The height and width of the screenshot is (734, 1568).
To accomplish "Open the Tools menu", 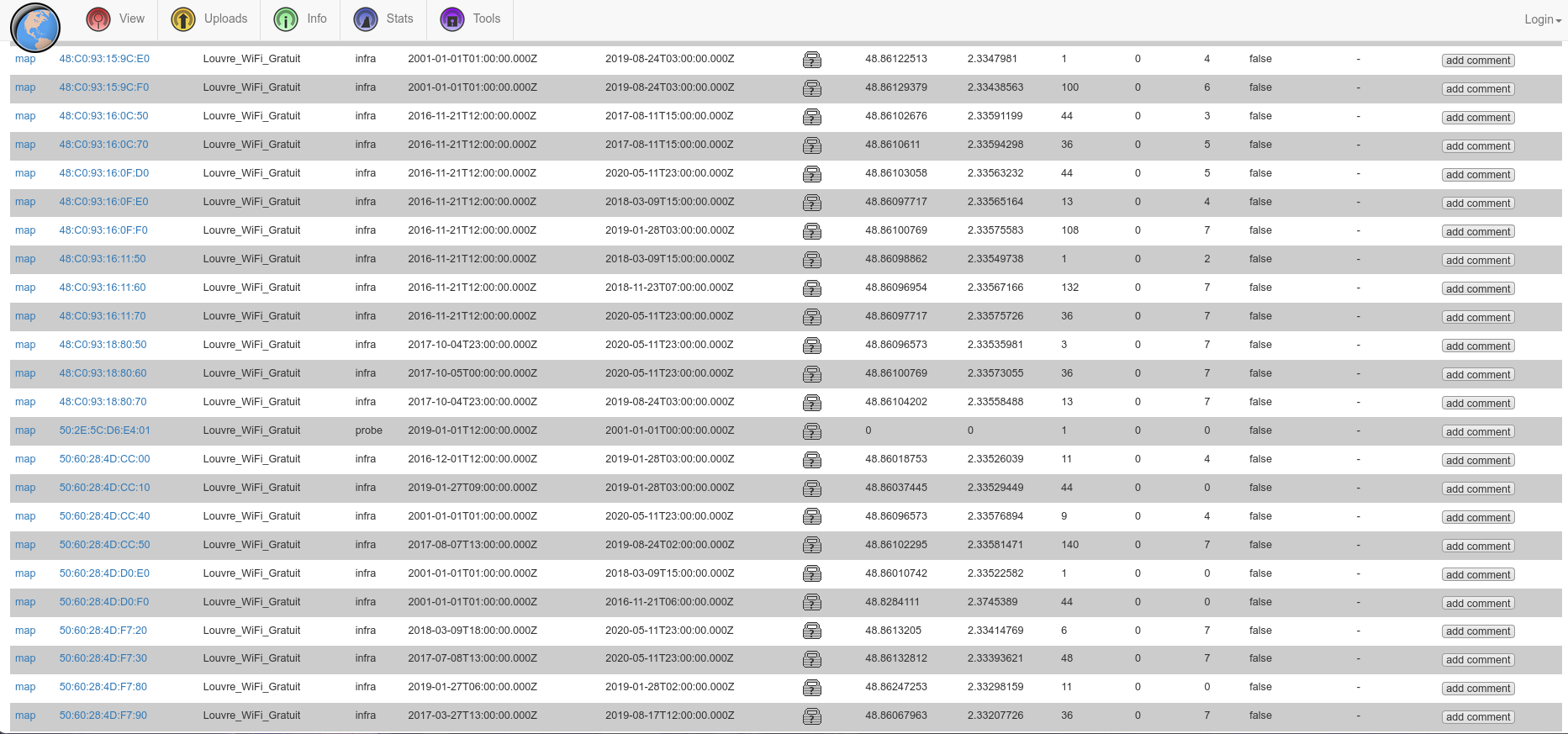I will 471,19.
